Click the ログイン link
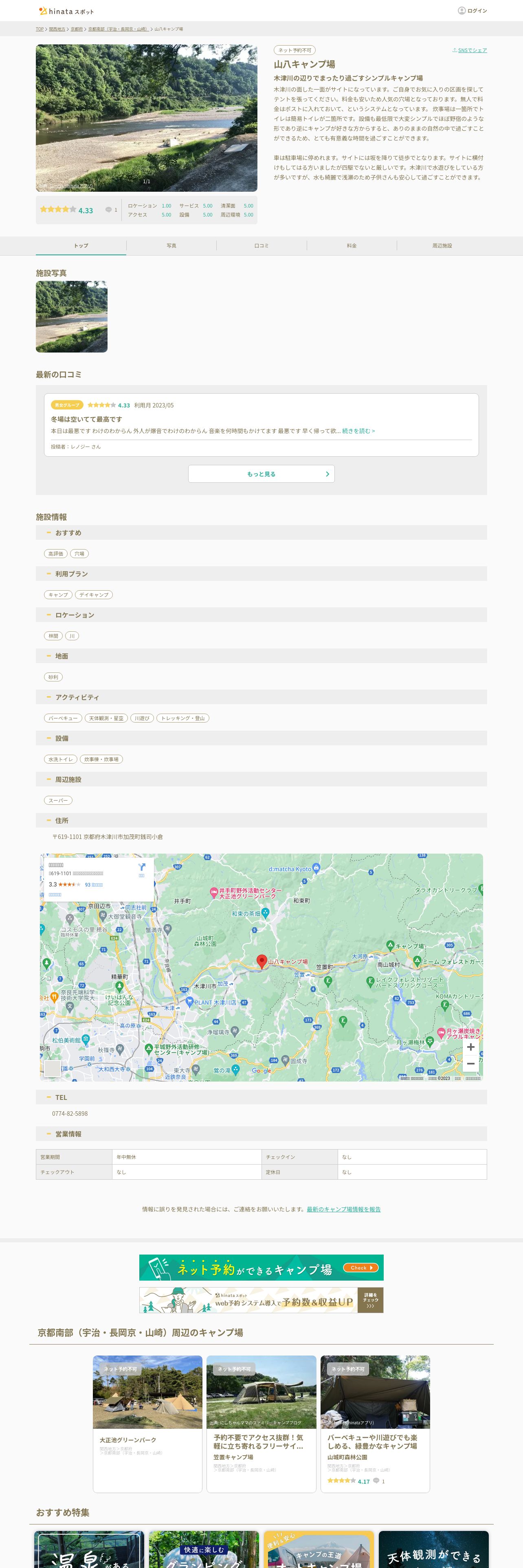 [477, 10]
